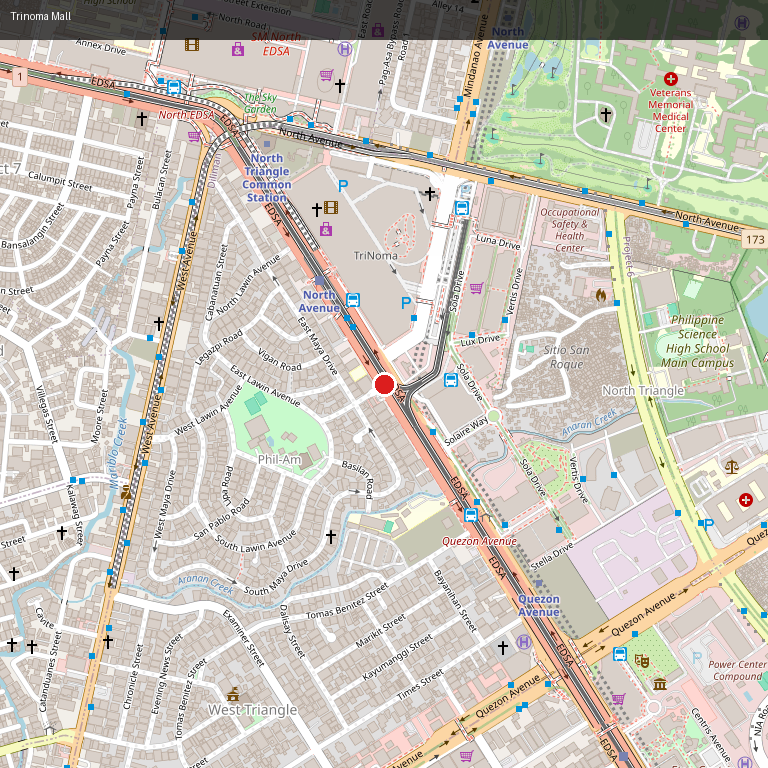The image size is (768, 768).
Task: Click the Sitio San Roque label
Action: 566,357
